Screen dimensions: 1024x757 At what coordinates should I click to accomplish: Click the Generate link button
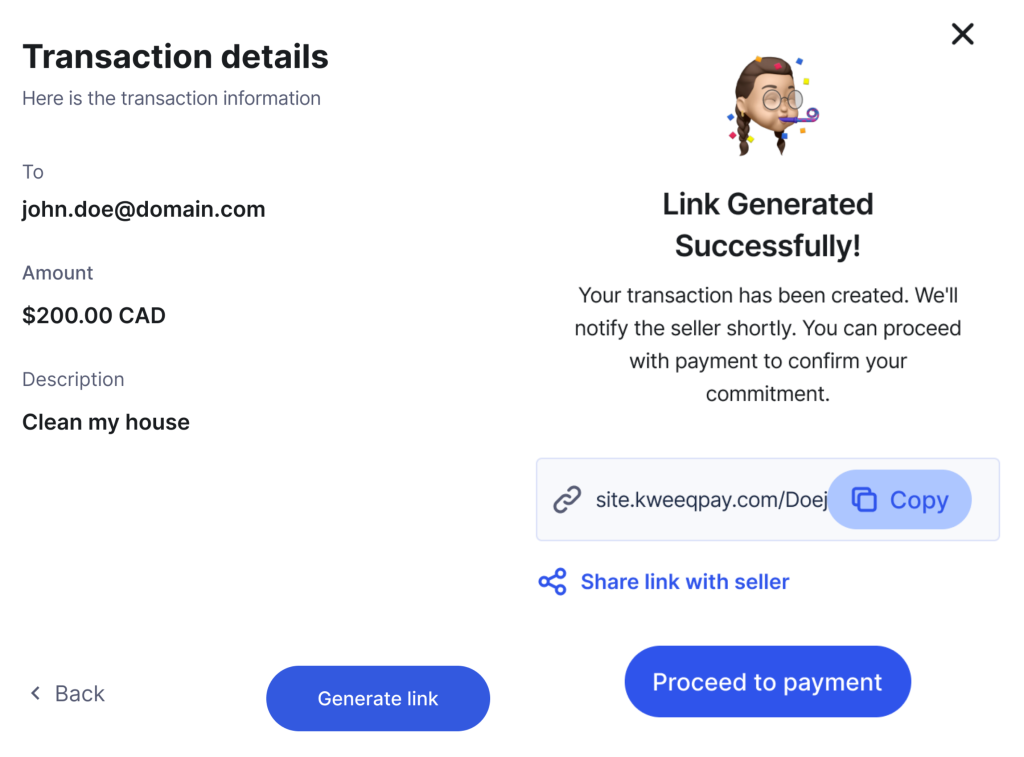tap(377, 698)
